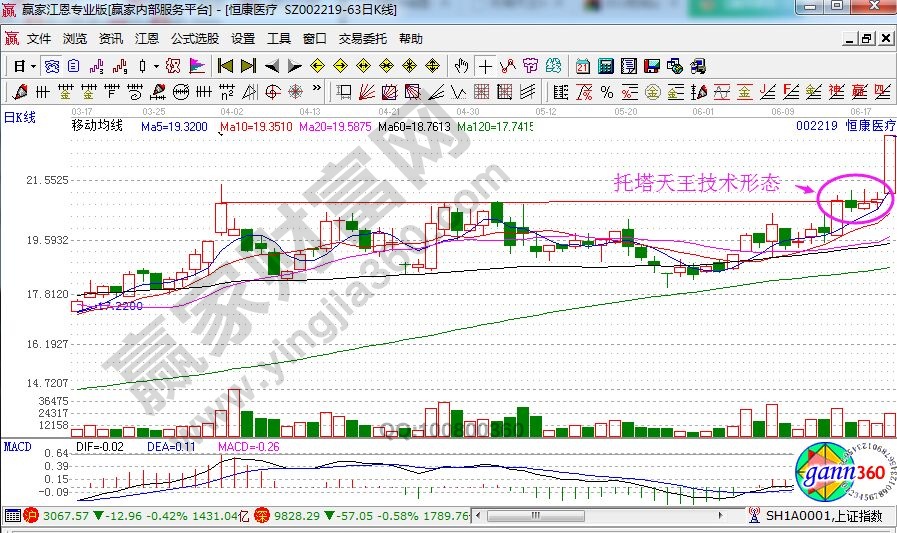Screen dimensions: 897x533
Task: Click the red zigzag line tool icon
Action: (x=507, y=66)
